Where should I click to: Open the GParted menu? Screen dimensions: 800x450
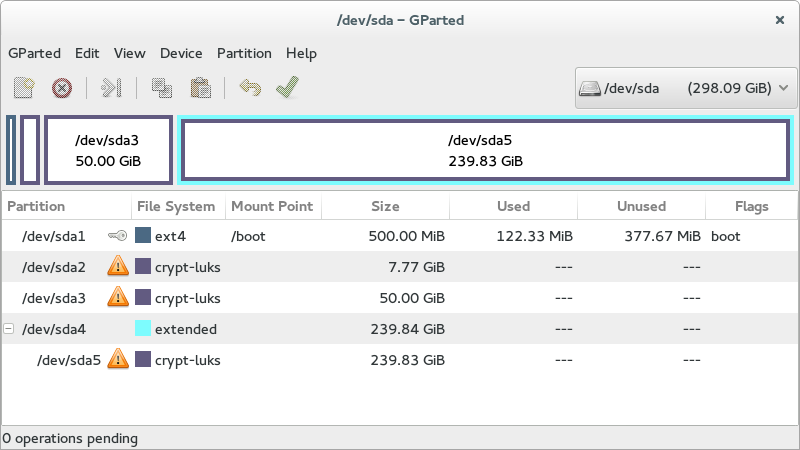[x=34, y=53]
